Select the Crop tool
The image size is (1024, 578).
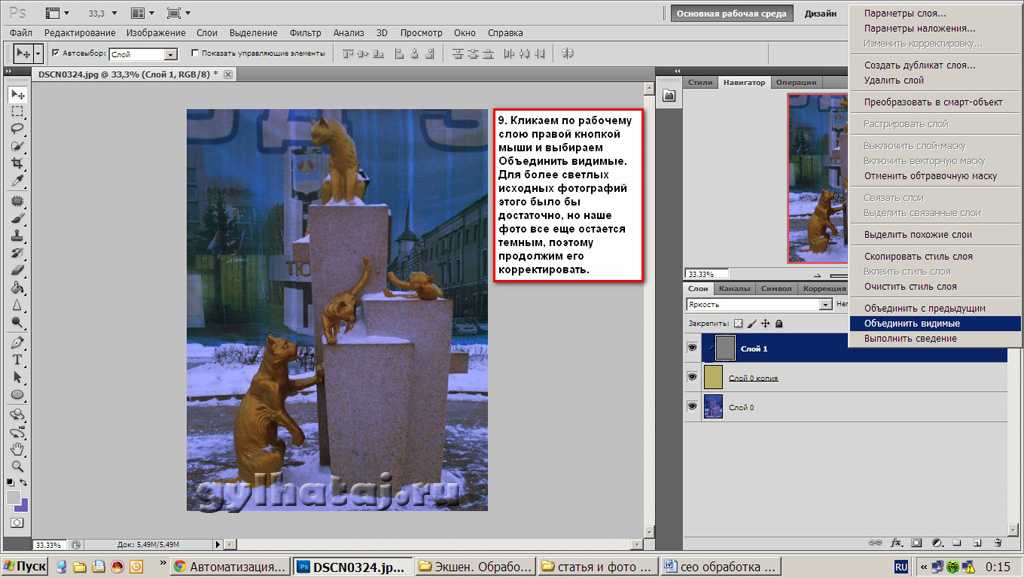pos(17,163)
